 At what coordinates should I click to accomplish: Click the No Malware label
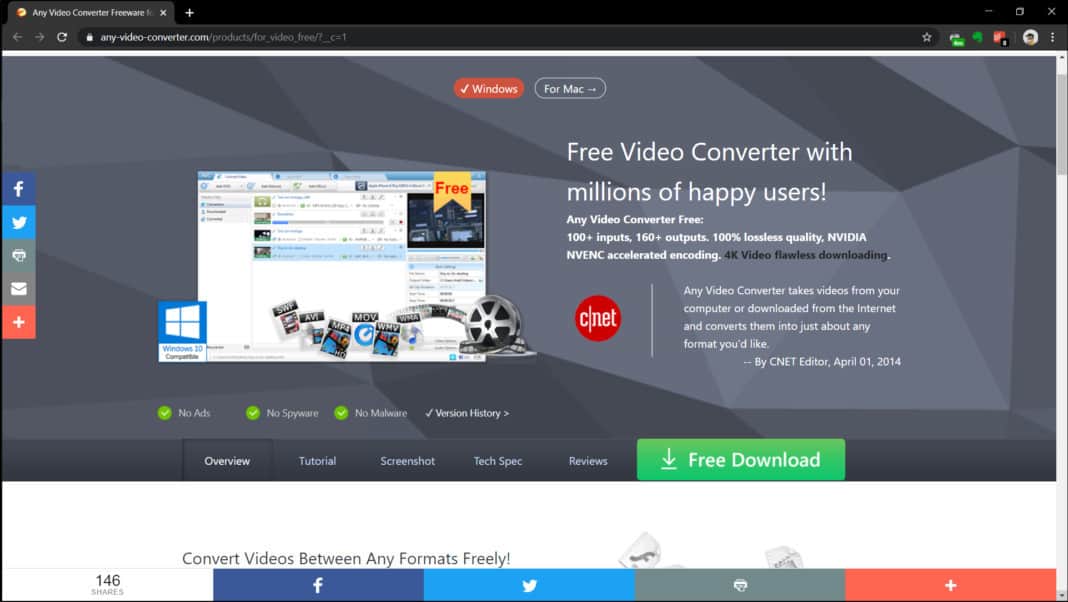click(x=381, y=413)
